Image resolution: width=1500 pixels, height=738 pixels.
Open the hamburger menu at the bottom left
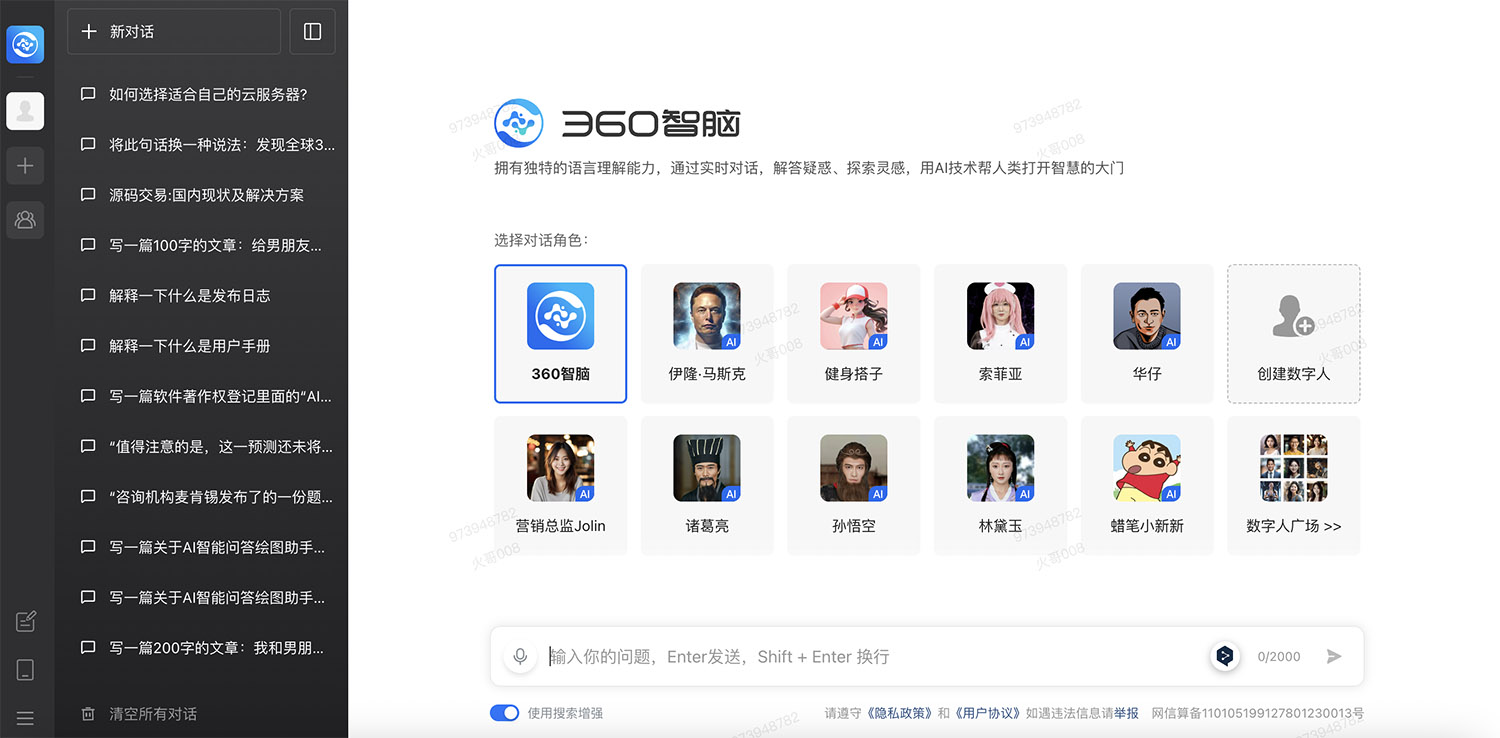(x=26, y=718)
